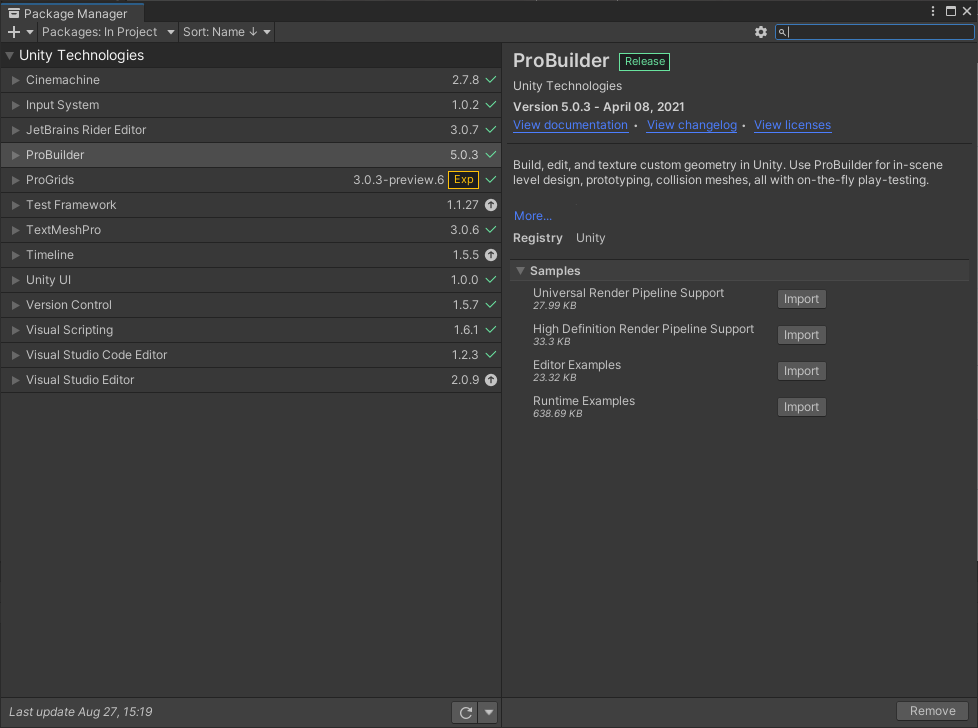Collapse the Unity Technologies group

pos(10,56)
